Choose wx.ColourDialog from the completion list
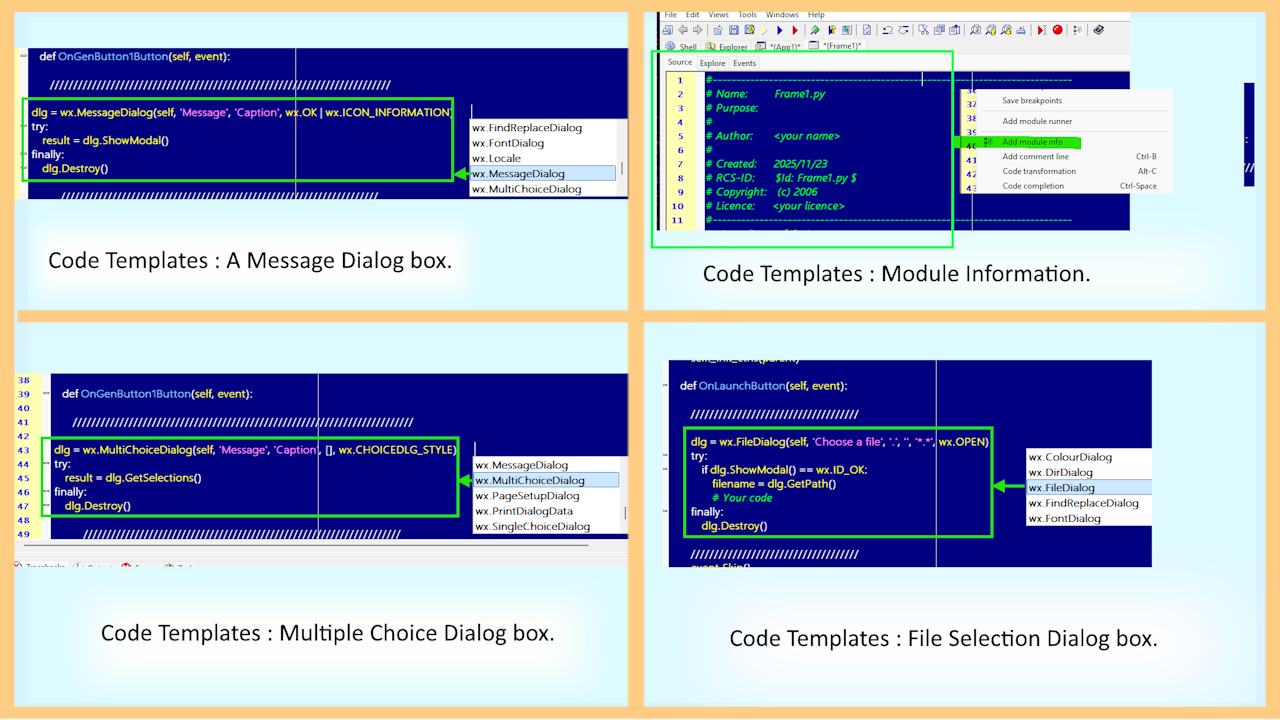This screenshot has width=1280, height=720. [1070, 457]
